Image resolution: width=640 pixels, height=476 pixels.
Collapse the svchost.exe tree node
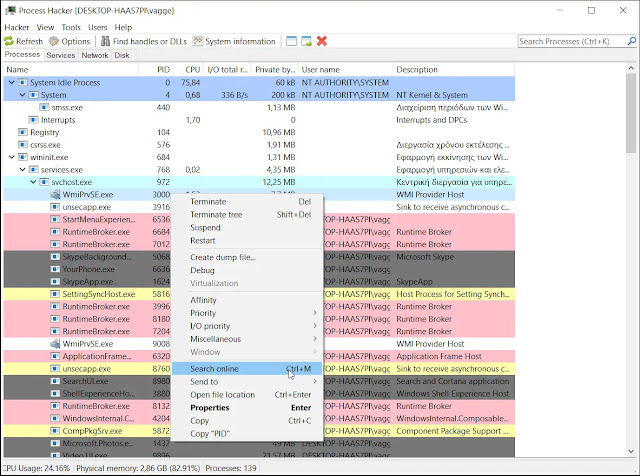33,182
